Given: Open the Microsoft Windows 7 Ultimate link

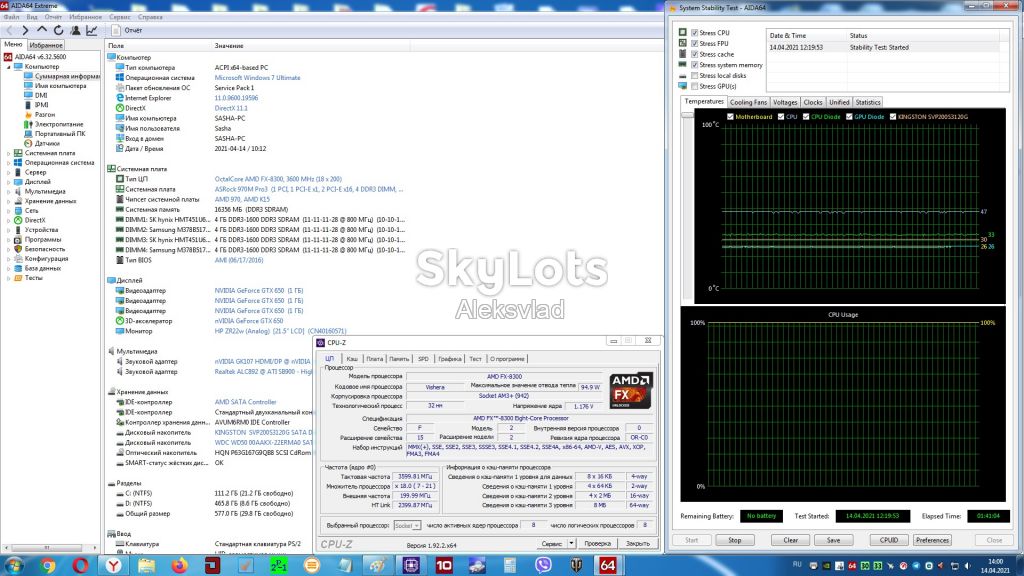Looking at the screenshot, I should (x=257, y=78).
